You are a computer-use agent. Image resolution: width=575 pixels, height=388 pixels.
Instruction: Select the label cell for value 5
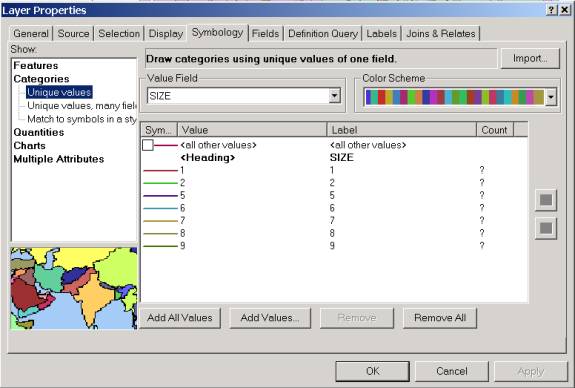coord(332,195)
